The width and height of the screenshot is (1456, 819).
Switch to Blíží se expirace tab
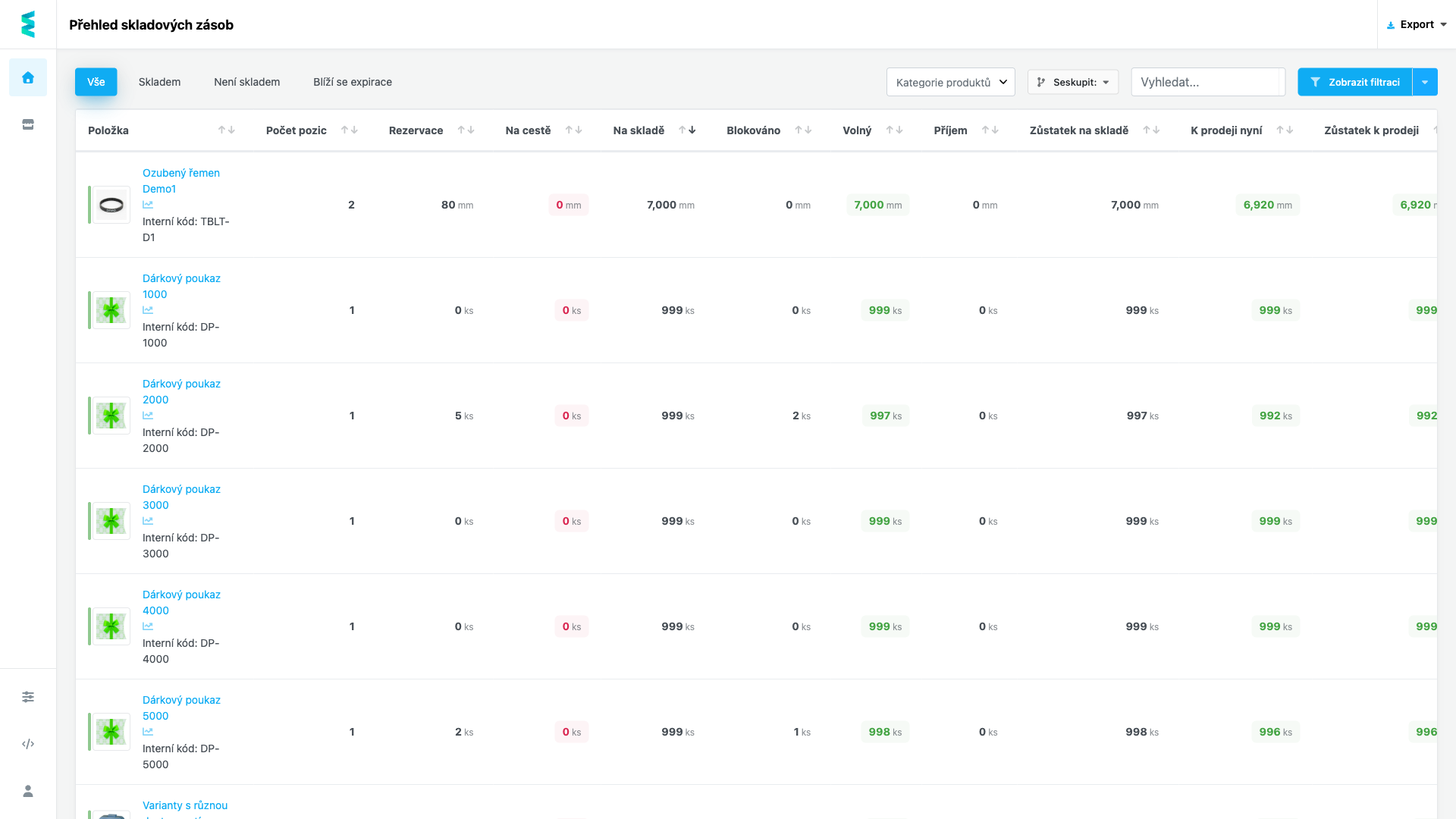(x=353, y=82)
